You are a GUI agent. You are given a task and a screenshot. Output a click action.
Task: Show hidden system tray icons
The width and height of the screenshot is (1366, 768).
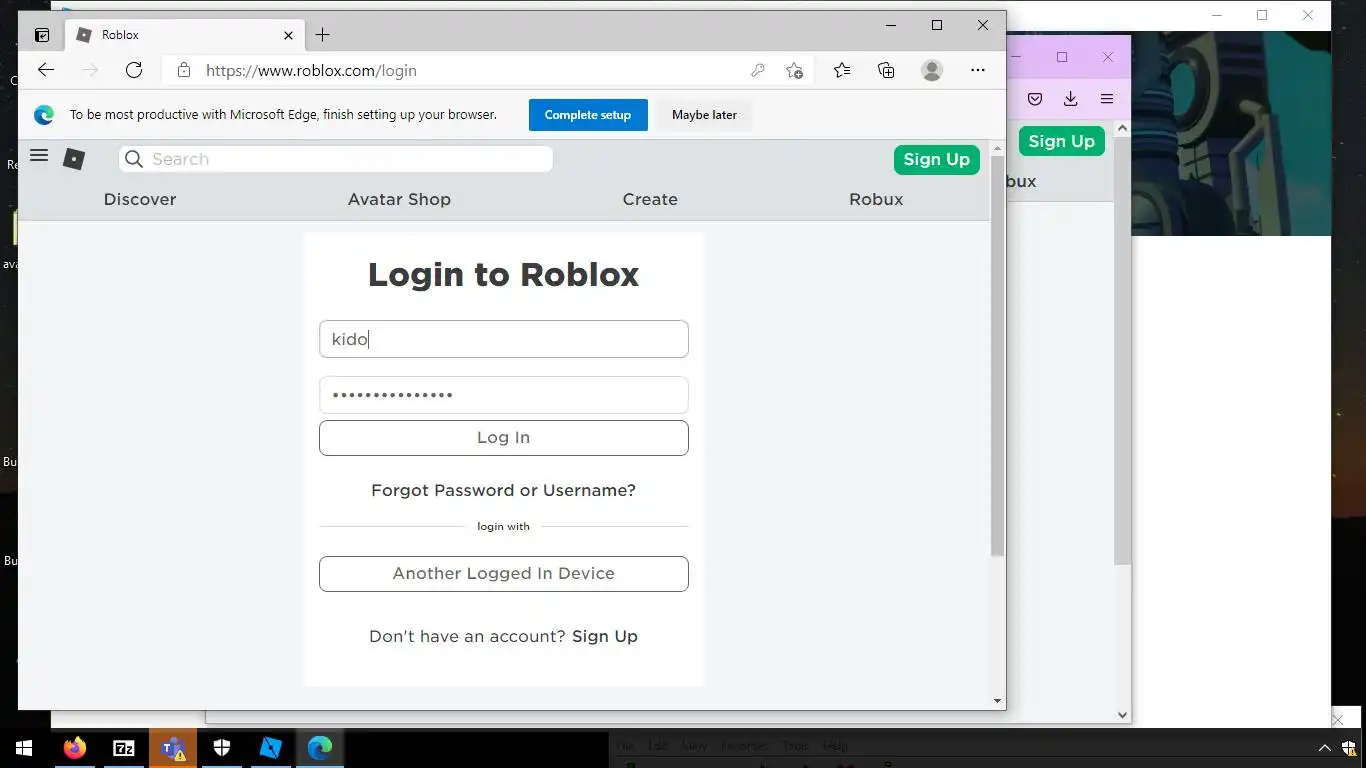click(1325, 748)
